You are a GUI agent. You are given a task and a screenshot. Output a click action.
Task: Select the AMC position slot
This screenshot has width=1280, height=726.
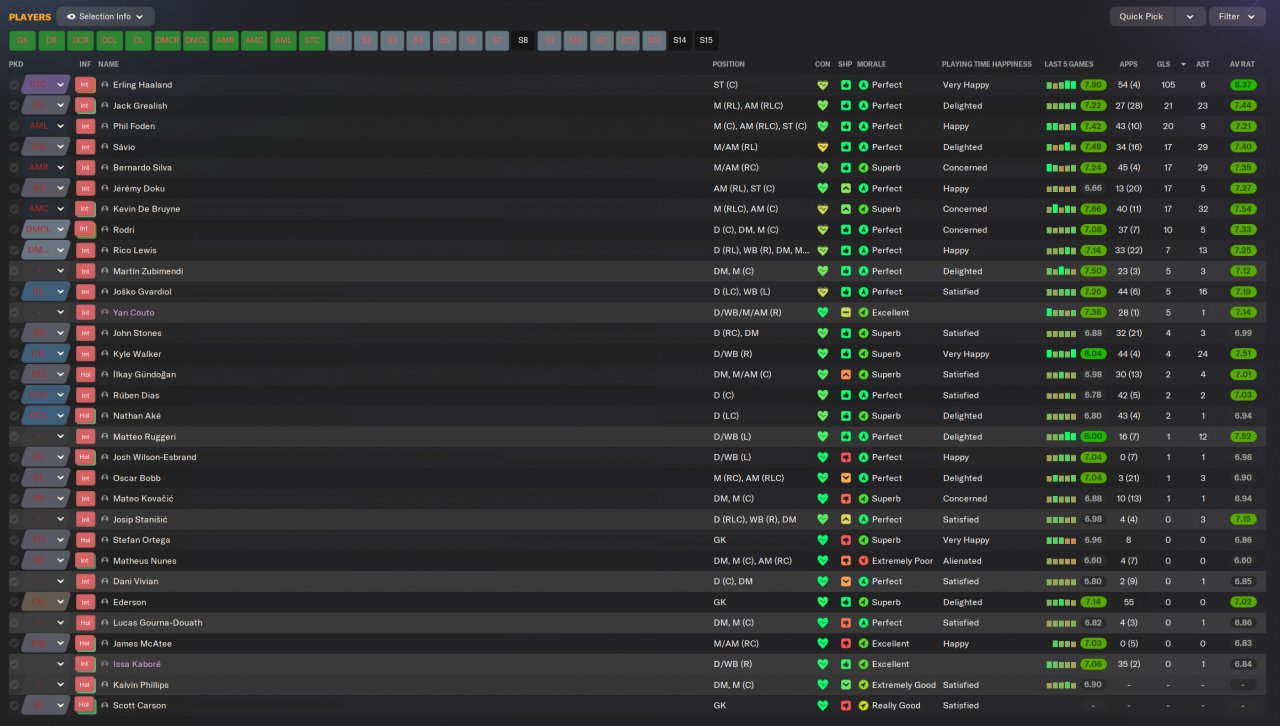point(254,41)
